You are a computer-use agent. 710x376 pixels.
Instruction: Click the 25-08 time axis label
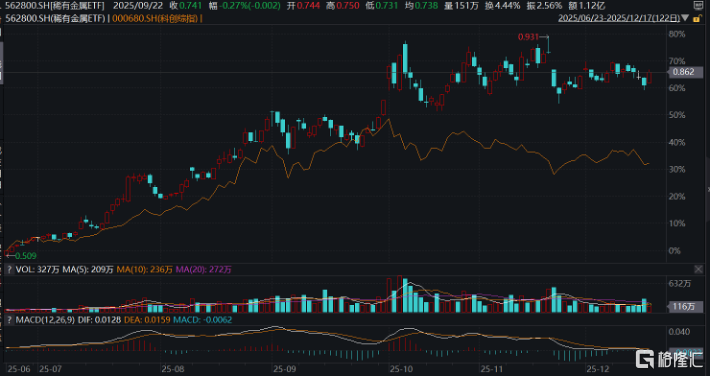[x=173, y=369]
